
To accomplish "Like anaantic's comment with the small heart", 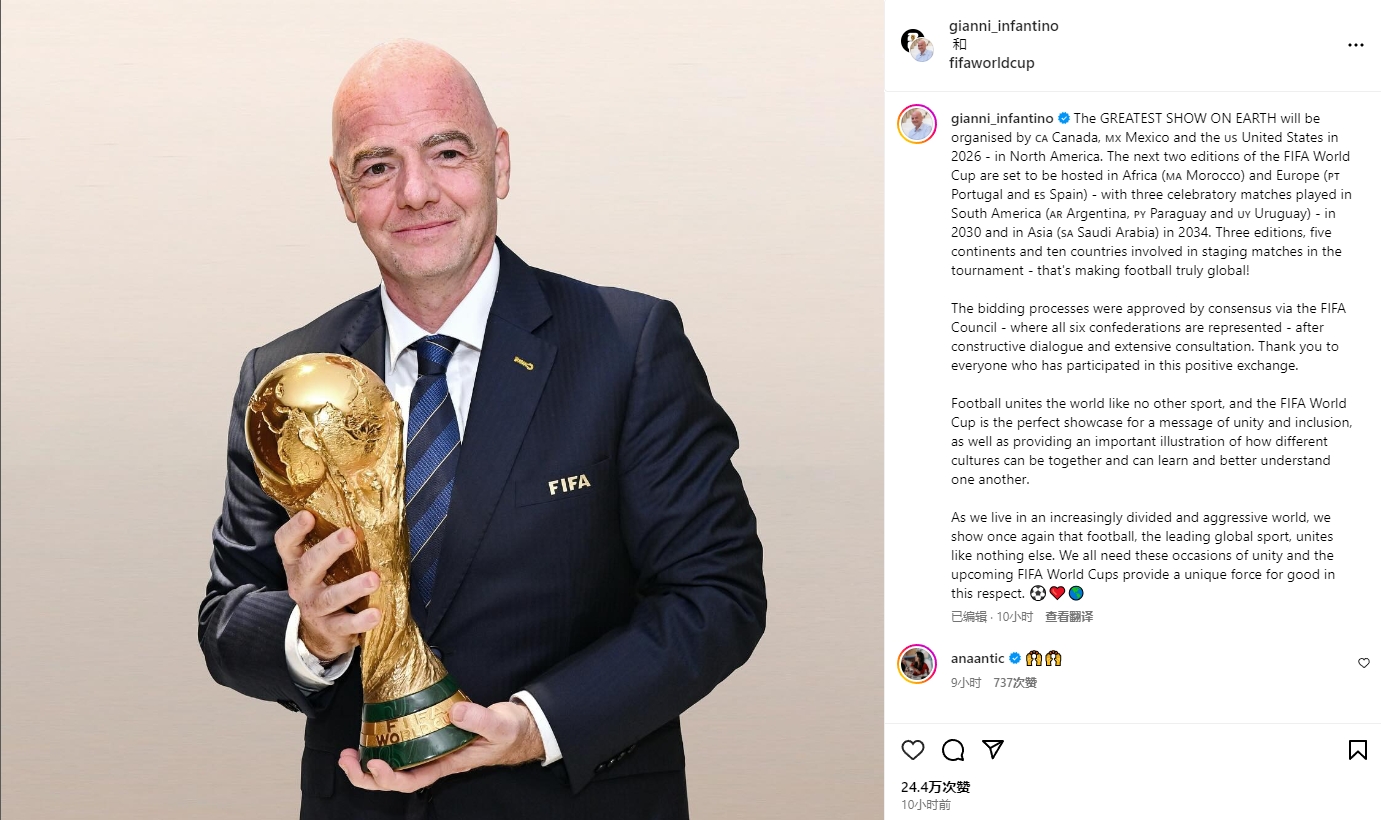I will point(1363,663).
